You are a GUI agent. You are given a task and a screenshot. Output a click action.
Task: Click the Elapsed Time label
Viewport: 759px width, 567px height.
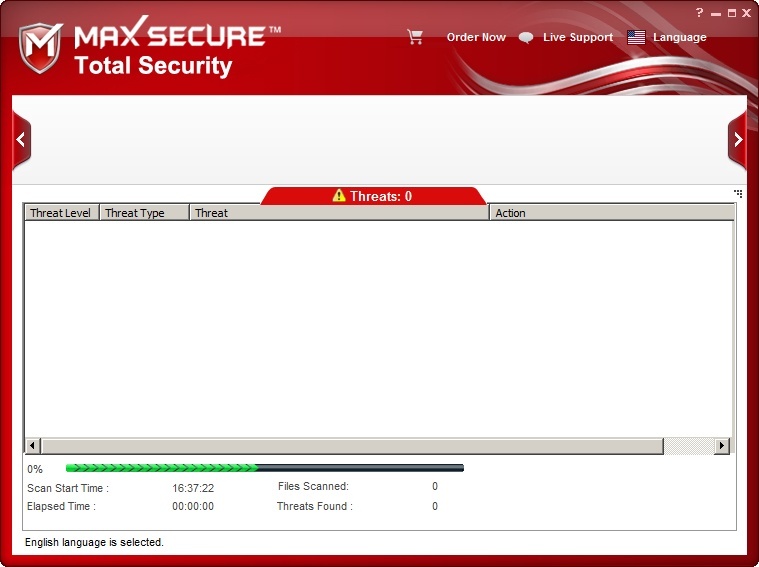tap(61, 506)
